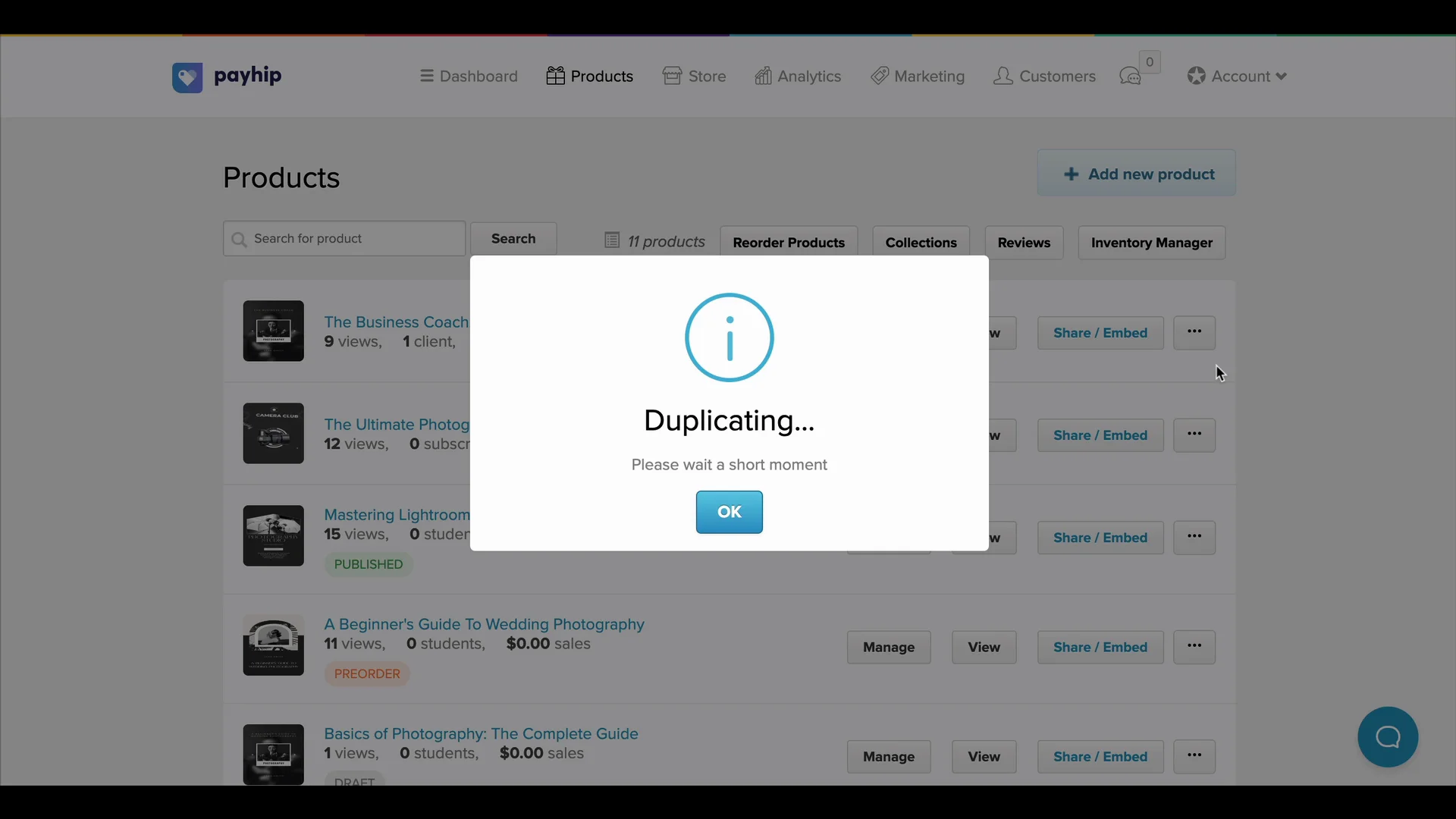Click search input field

[344, 238]
